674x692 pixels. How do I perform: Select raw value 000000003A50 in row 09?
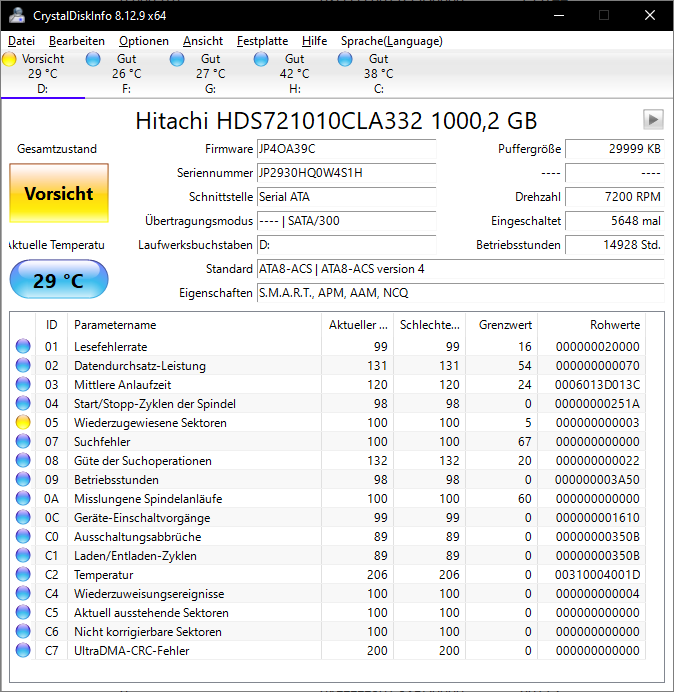597,479
